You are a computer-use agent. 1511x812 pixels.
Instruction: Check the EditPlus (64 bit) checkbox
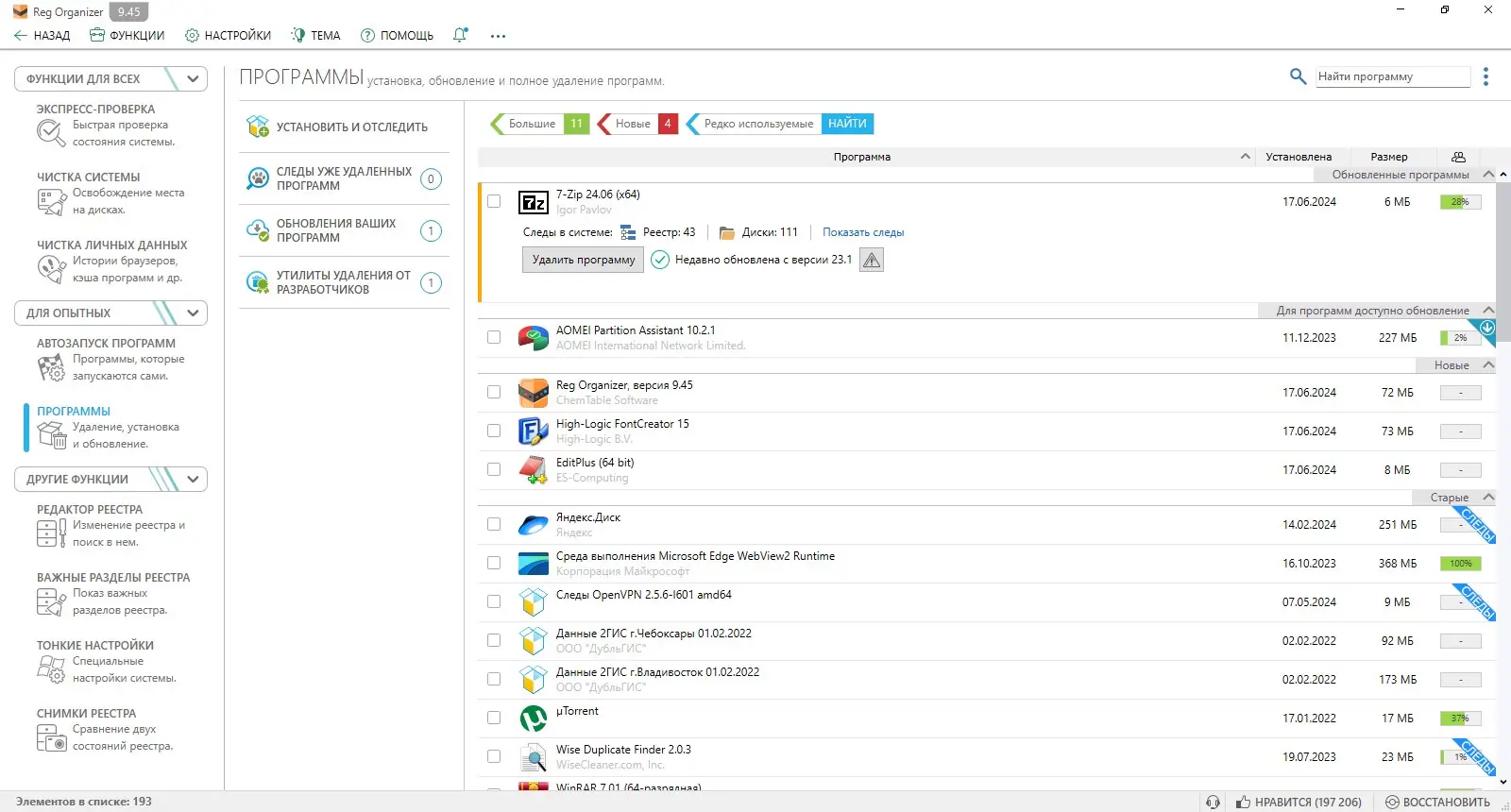[494, 469]
